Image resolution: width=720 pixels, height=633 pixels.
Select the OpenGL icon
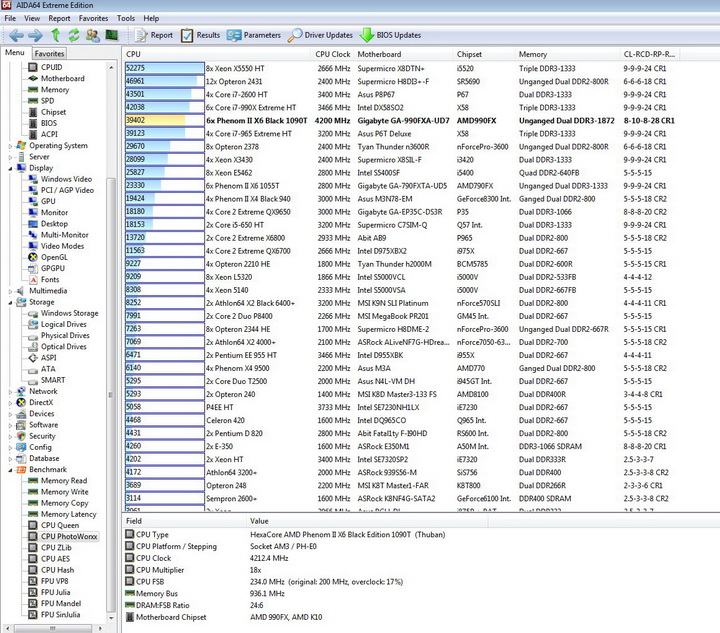click(33, 257)
